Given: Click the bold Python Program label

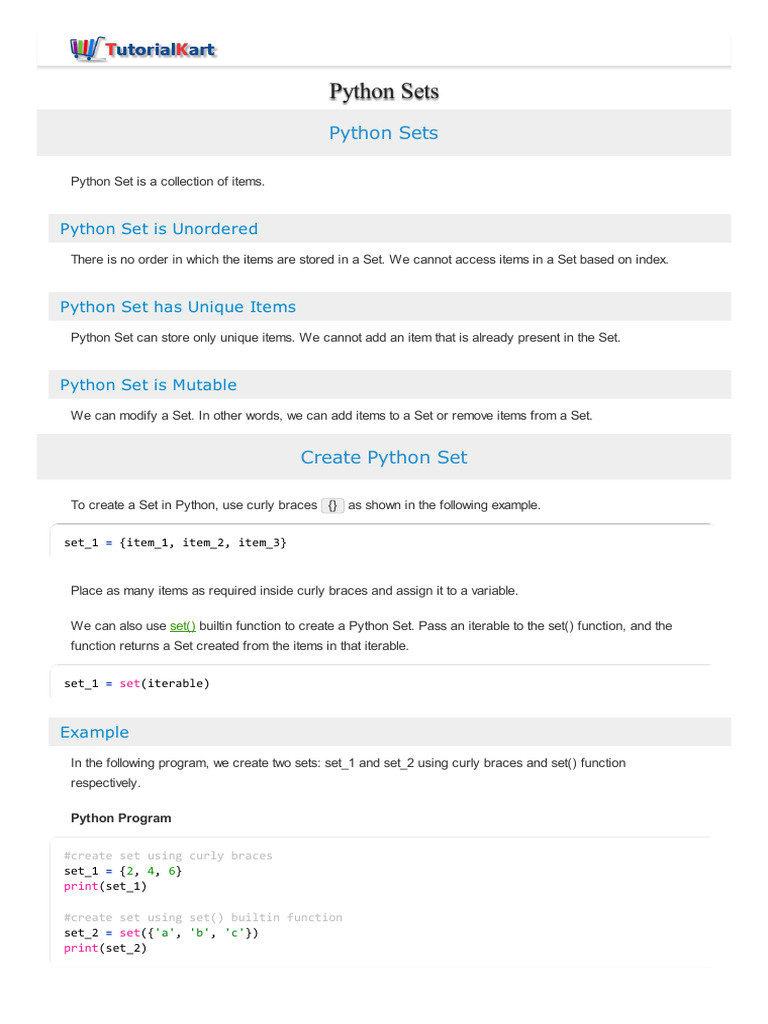Looking at the screenshot, I should [x=121, y=818].
